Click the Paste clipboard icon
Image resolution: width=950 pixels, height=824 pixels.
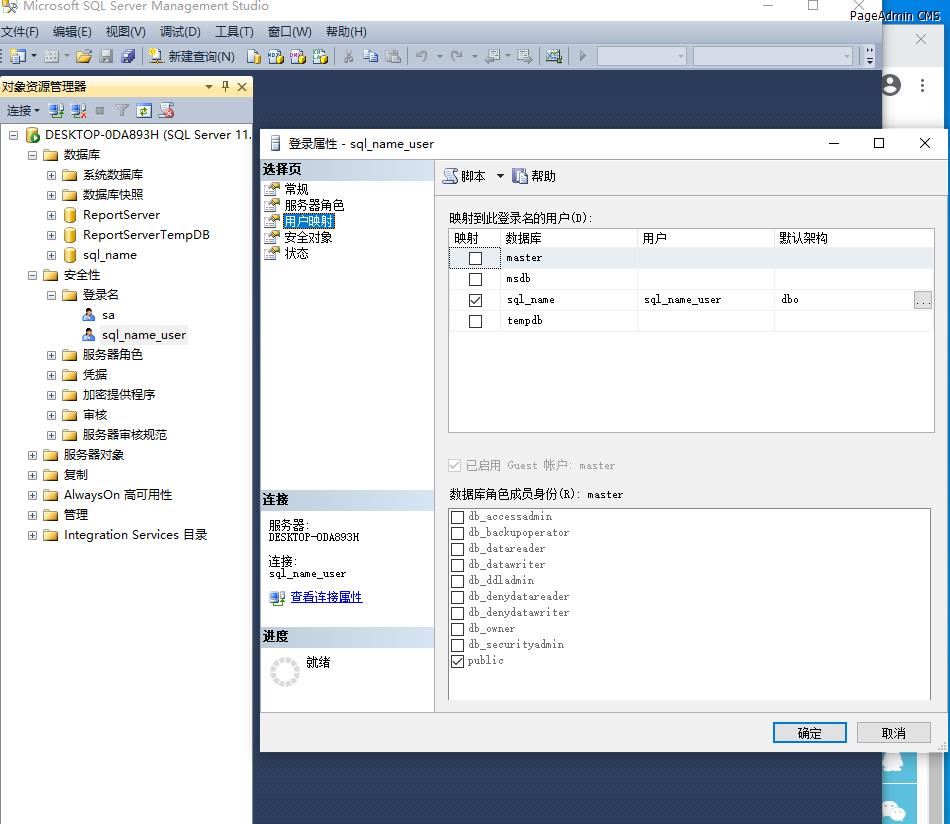393,56
